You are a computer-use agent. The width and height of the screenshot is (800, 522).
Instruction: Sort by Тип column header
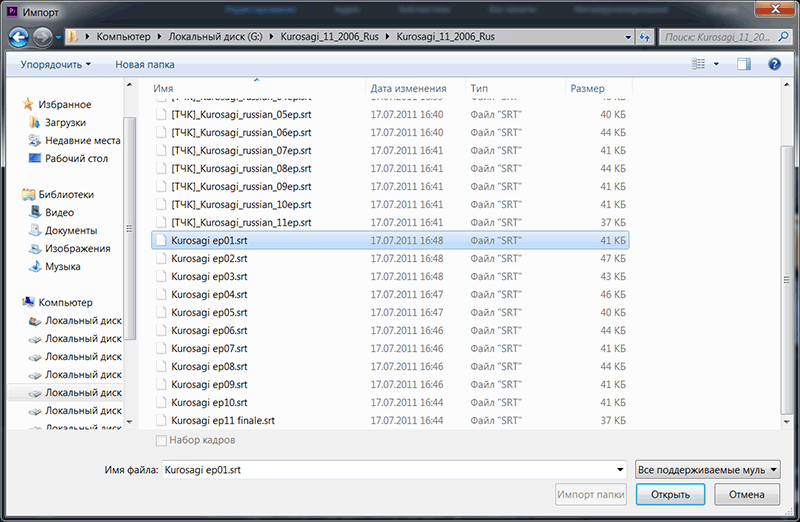tap(515, 88)
